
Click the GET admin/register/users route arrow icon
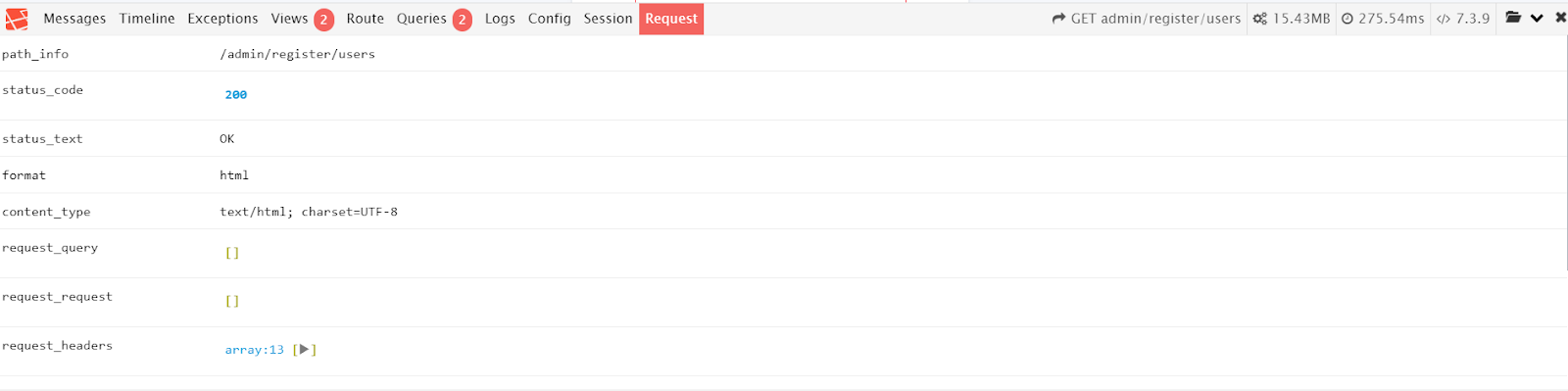coord(1059,19)
